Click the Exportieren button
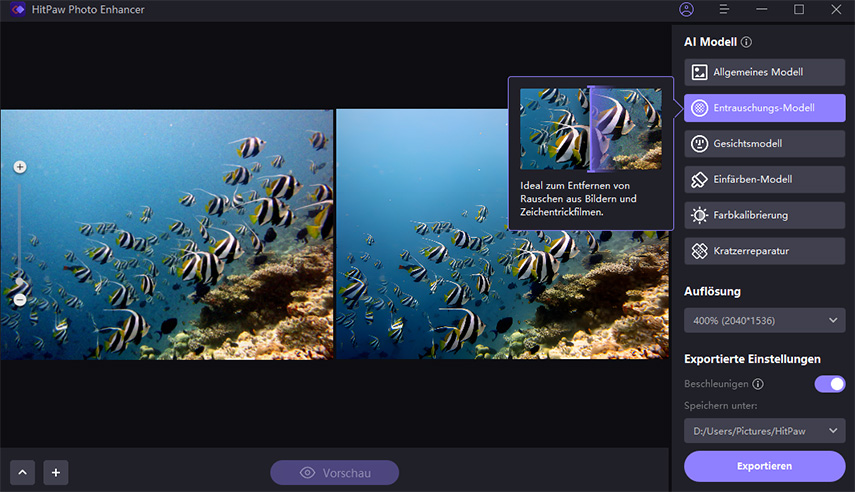 (x=765, y=466)
